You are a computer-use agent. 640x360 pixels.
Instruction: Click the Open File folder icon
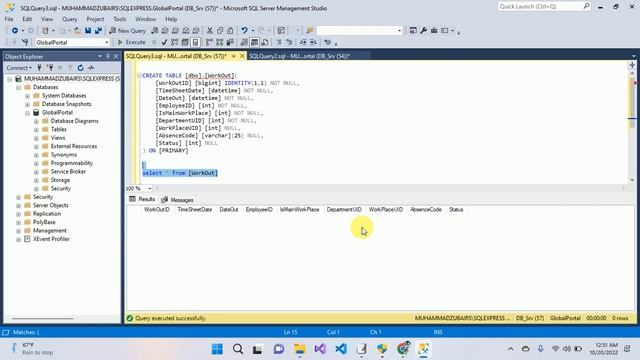[77, 31]
